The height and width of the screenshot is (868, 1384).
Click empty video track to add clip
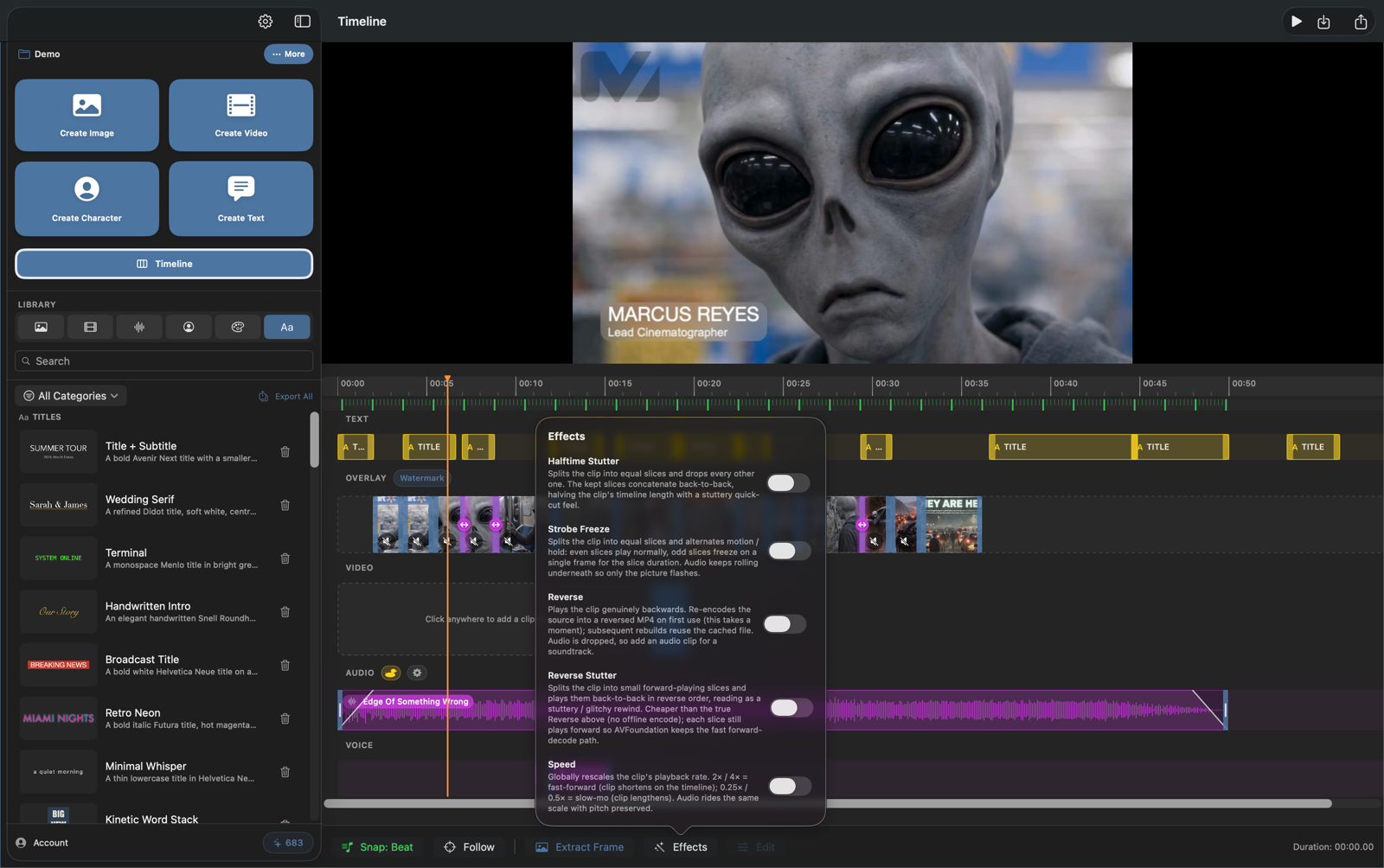click(436, 619)
